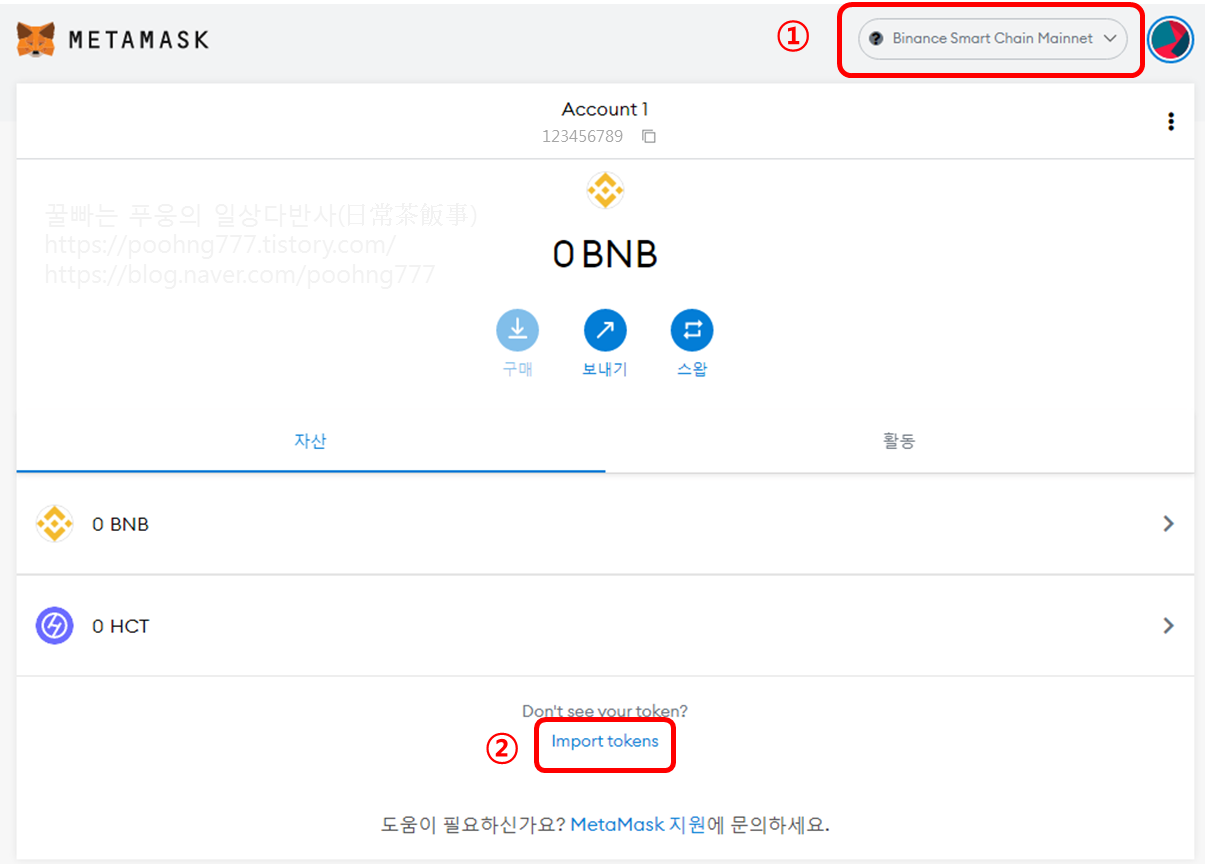Click the BNB logo above balance
Viewport: 1205px width, 864px height.
point(605,190)
